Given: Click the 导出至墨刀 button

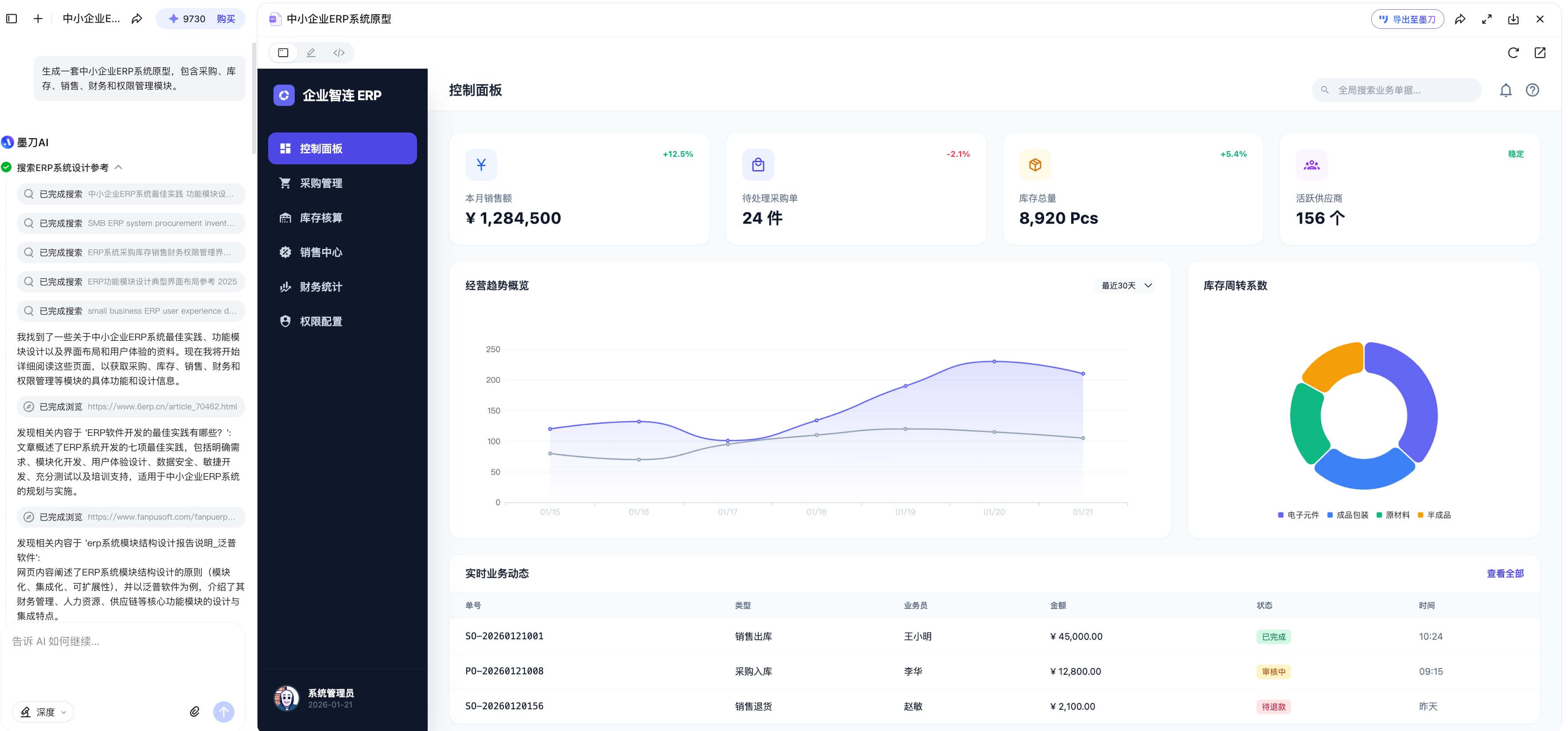Looking at the screenshot, I should tap(1407, 19).
